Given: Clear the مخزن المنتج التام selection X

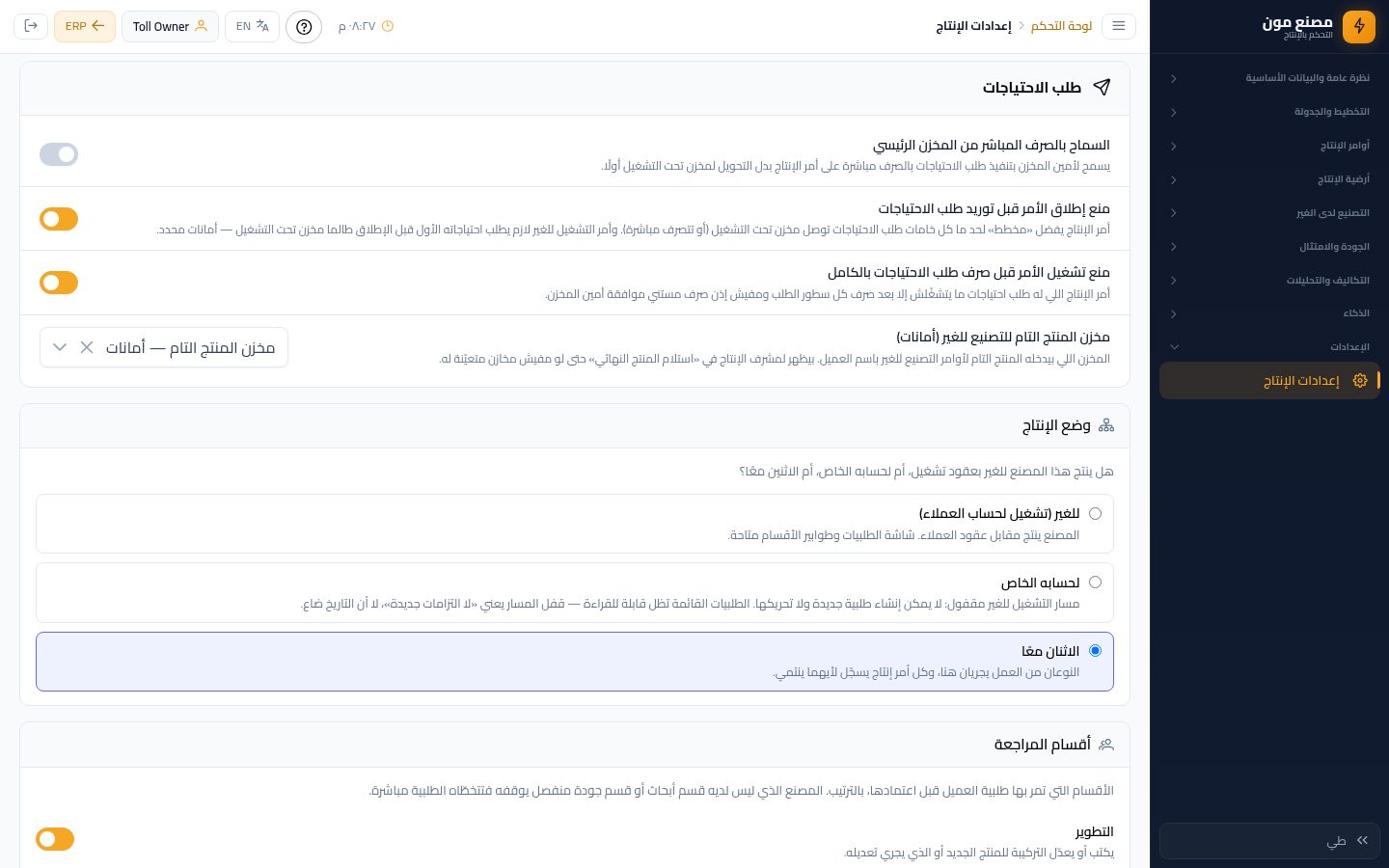Looking at the screenshot, I should pos(87,347).
